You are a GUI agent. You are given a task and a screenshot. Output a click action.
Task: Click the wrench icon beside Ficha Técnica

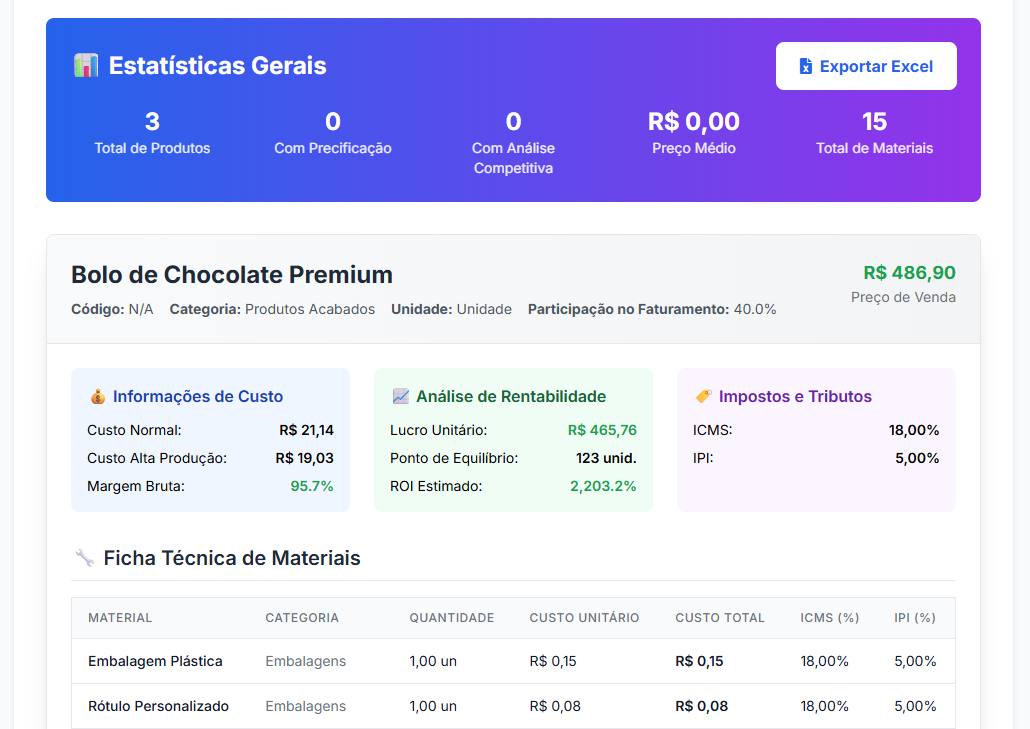84,558
